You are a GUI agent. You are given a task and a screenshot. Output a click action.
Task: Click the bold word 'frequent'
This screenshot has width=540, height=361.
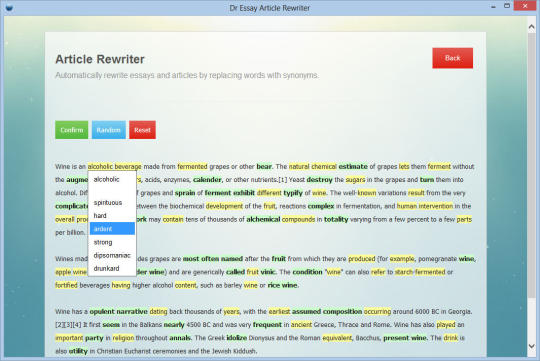(x=267, y=325)
